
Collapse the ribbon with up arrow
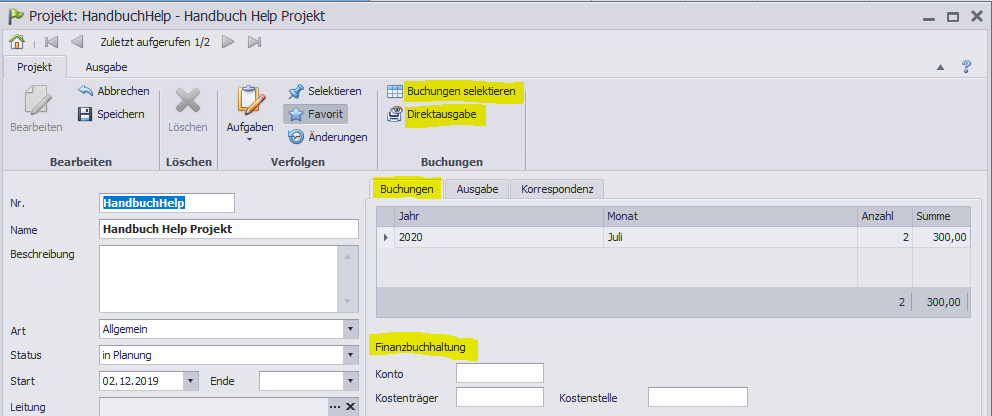click(x=940, y=67)
